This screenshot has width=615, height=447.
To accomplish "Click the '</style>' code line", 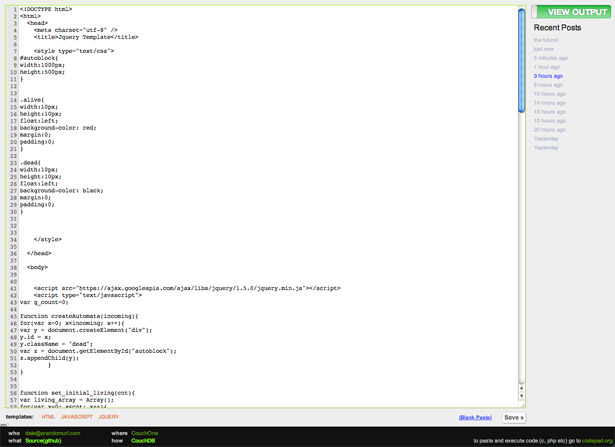I will tap(47, 240).
